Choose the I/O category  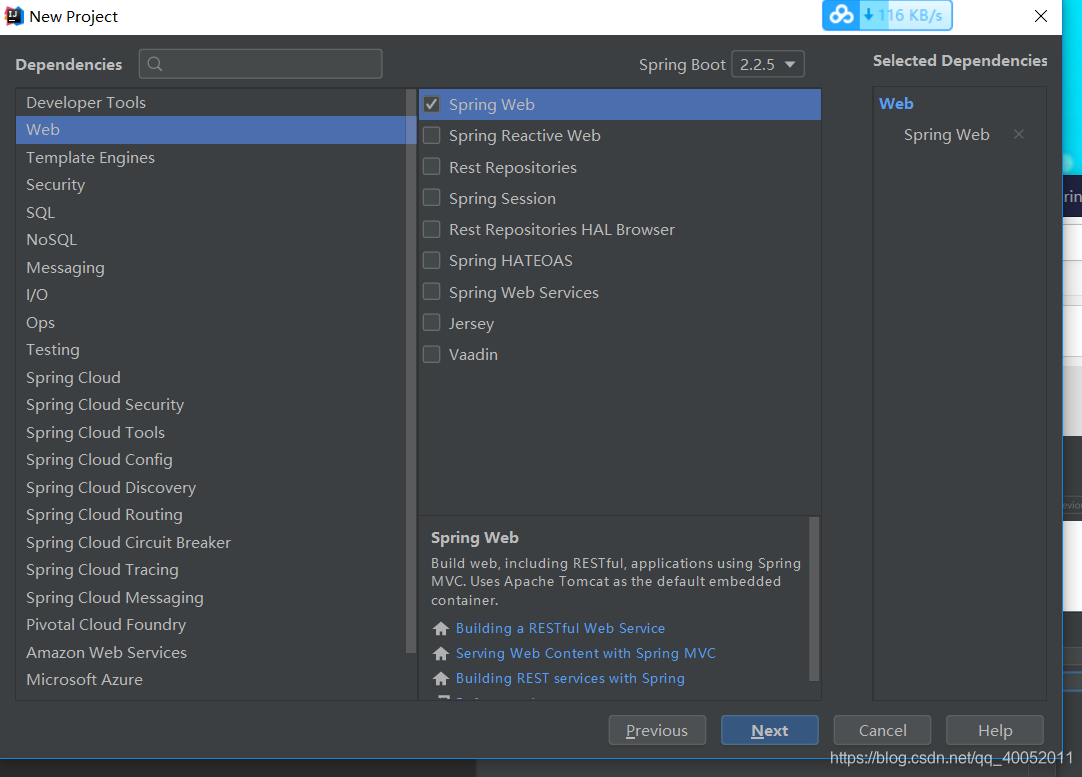tap(211, 295)
